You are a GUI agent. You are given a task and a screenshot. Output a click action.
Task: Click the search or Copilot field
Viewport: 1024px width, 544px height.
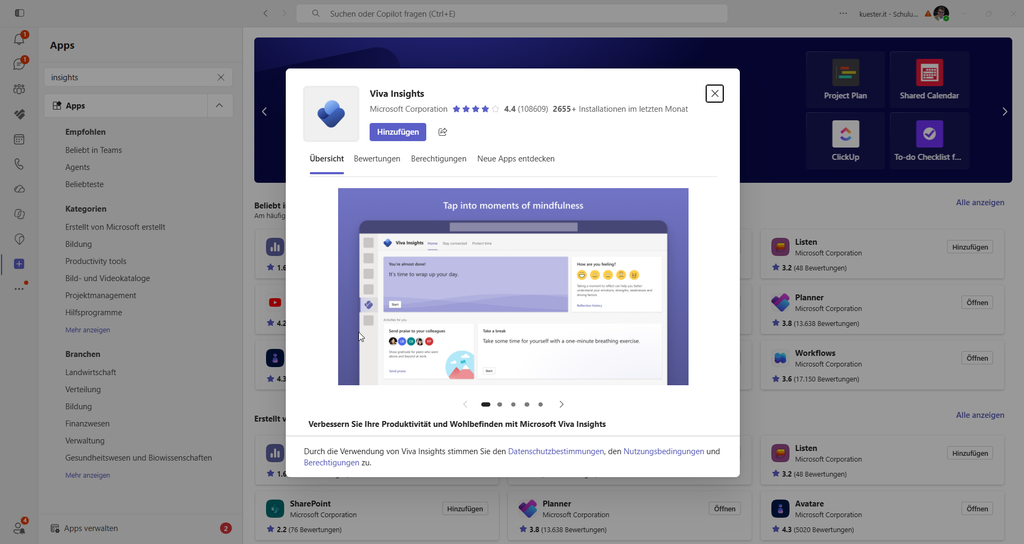click(x=512, y=13)
